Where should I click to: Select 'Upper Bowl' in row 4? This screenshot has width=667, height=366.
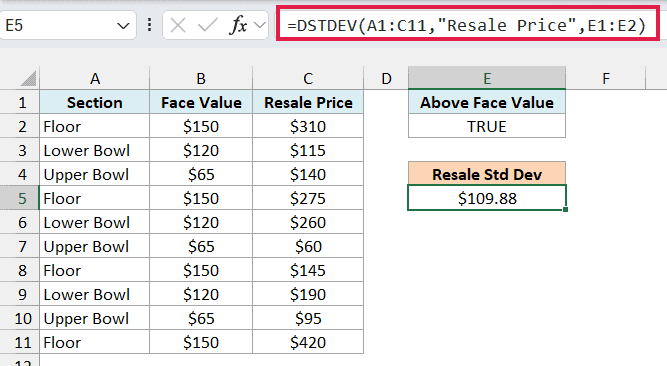(x=95, y=174)
